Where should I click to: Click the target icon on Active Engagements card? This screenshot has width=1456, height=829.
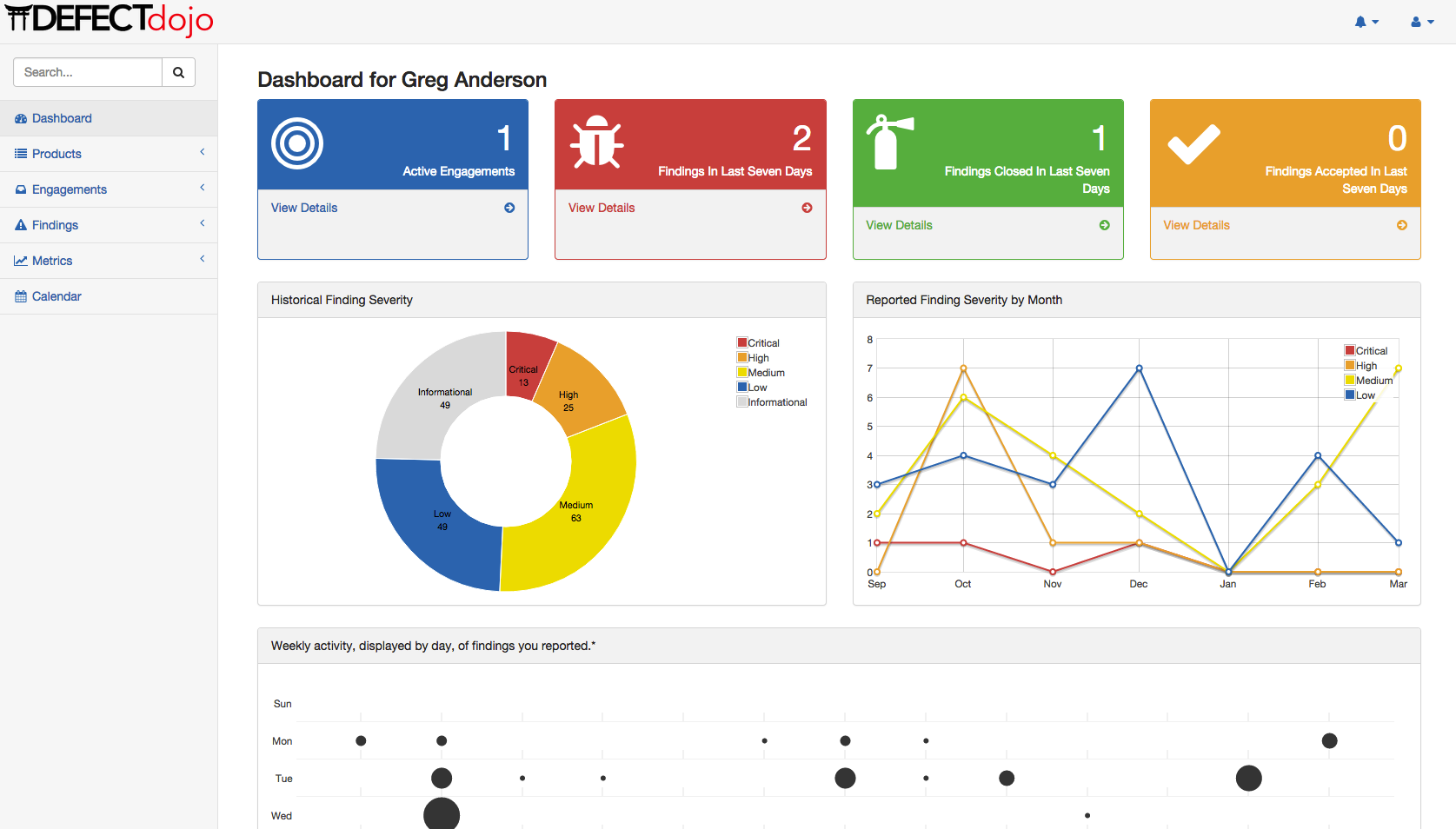tap(296, 143)
